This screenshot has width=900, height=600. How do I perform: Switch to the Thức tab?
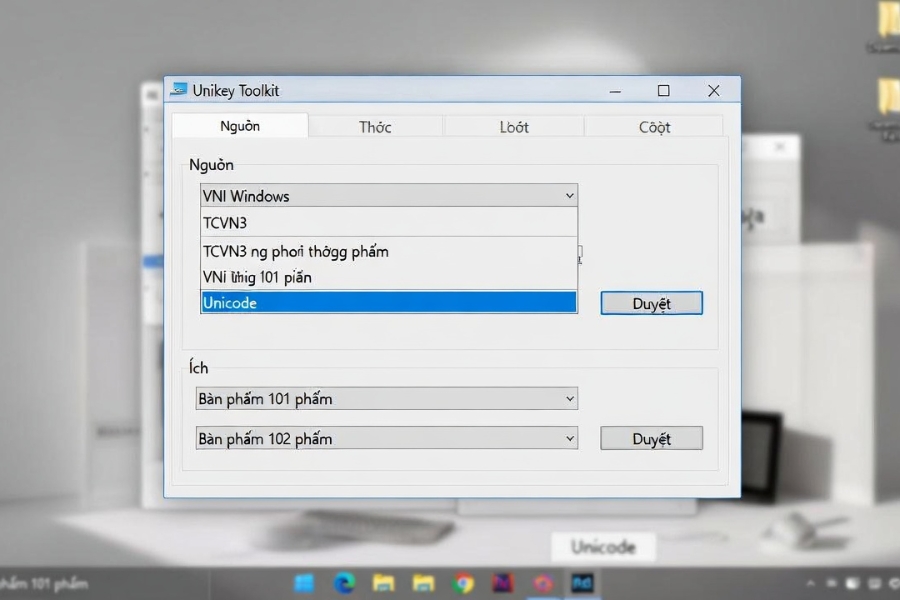[376, 126]
